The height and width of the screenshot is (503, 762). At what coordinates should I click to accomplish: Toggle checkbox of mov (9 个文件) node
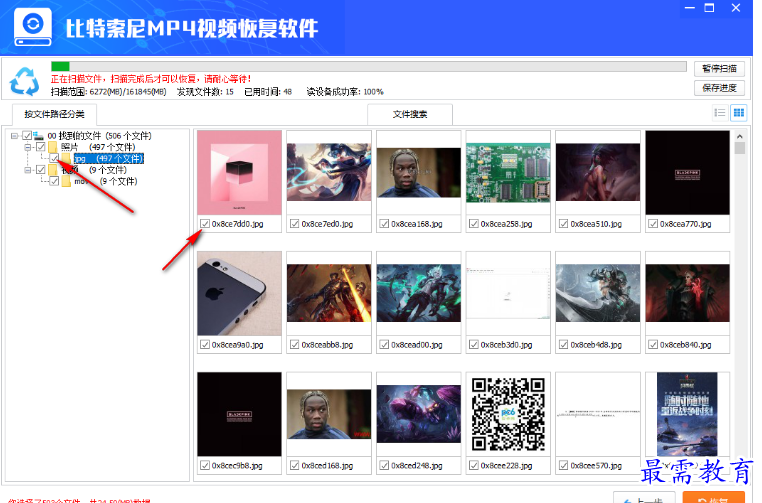click(54, 181)
